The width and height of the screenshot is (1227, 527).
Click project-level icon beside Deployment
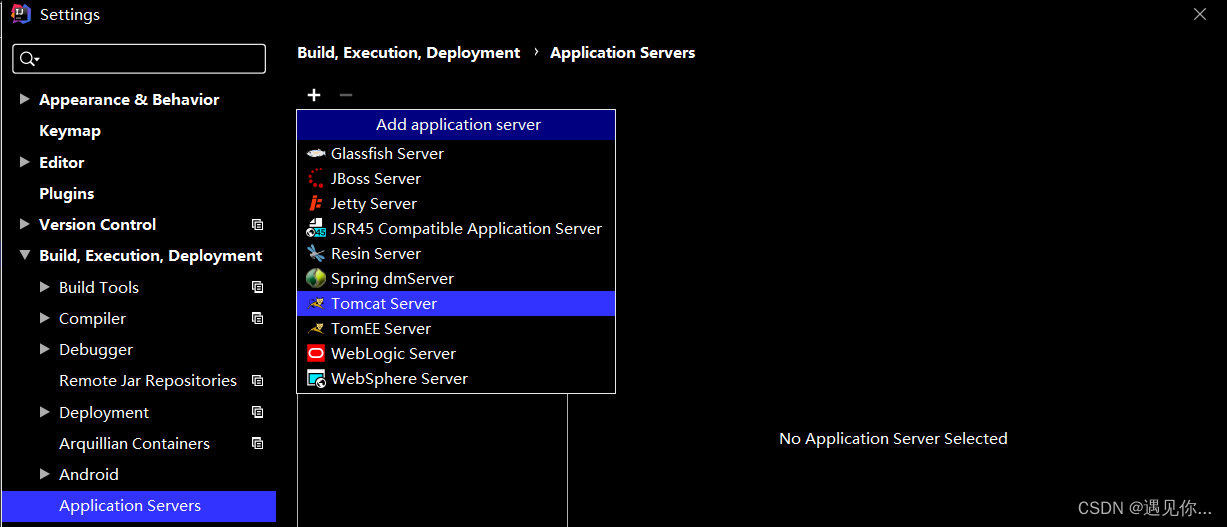tap(257, 413)
